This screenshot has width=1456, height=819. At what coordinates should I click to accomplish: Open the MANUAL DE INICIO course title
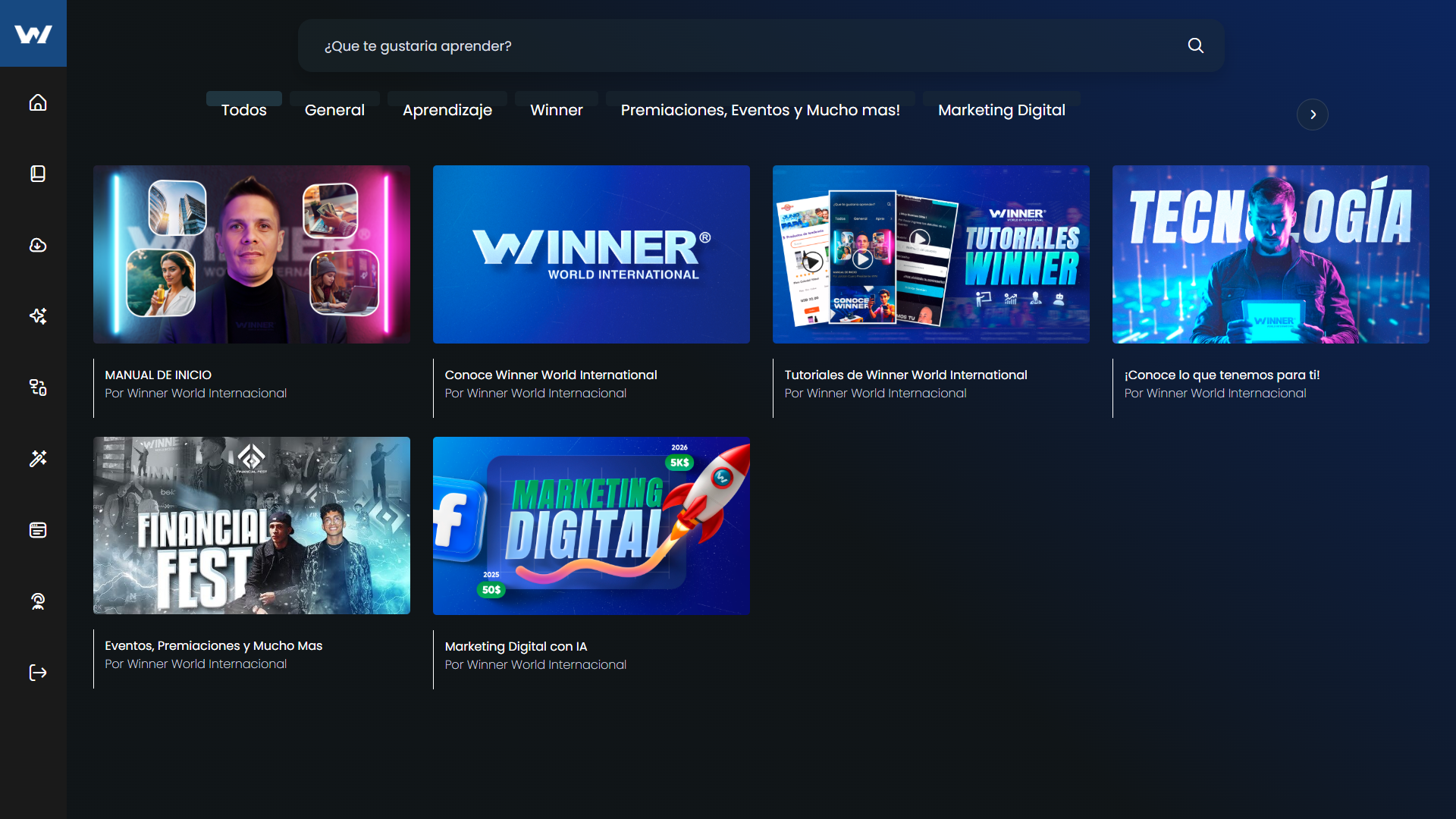(158, 375)
